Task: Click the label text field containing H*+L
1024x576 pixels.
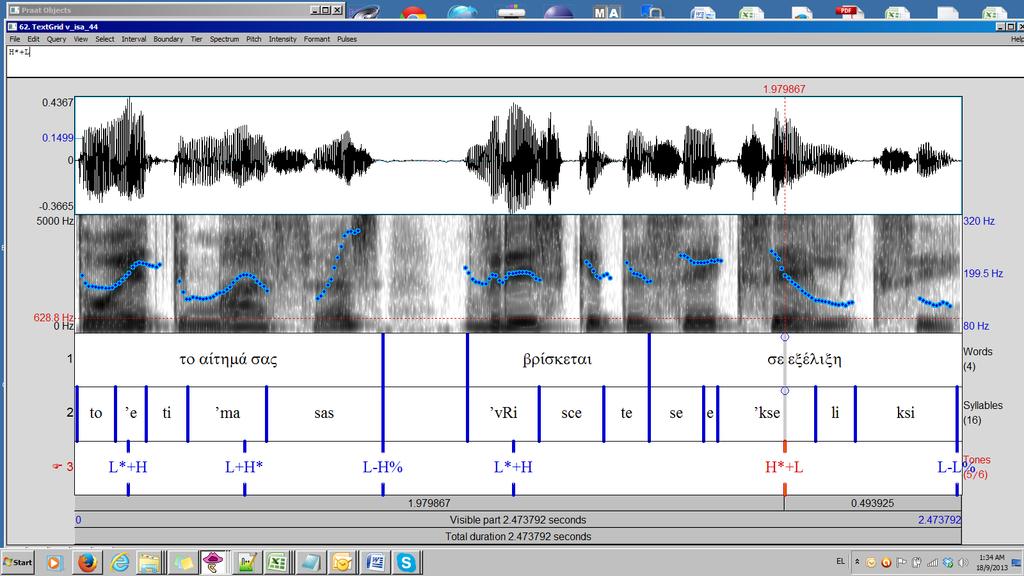Action: pyautogui.click(x=515, y=61)
